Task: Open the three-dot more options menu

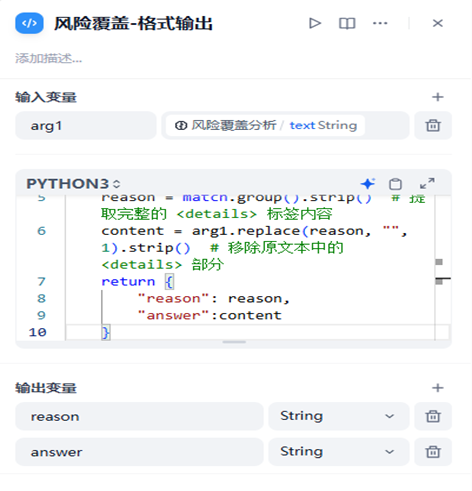Action: (380, 23)
